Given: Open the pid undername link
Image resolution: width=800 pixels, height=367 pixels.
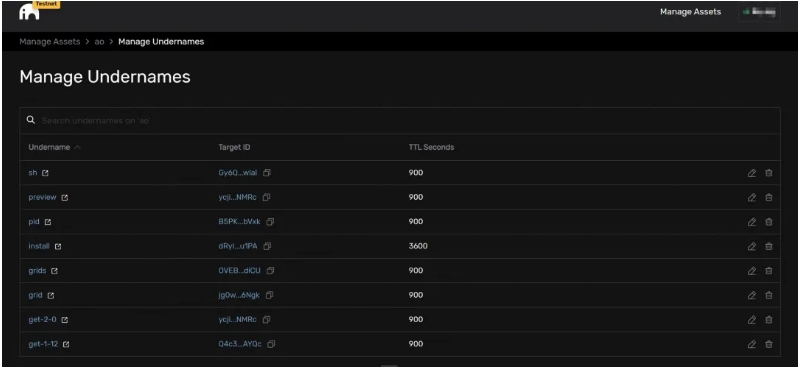Looking at the screenshot, I should click(34, 222).
